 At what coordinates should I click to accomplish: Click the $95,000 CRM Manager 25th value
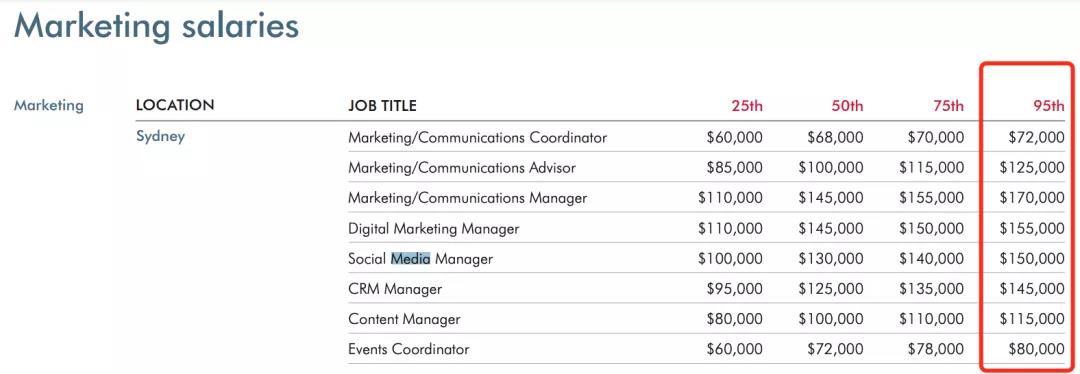tap(734, 289)
